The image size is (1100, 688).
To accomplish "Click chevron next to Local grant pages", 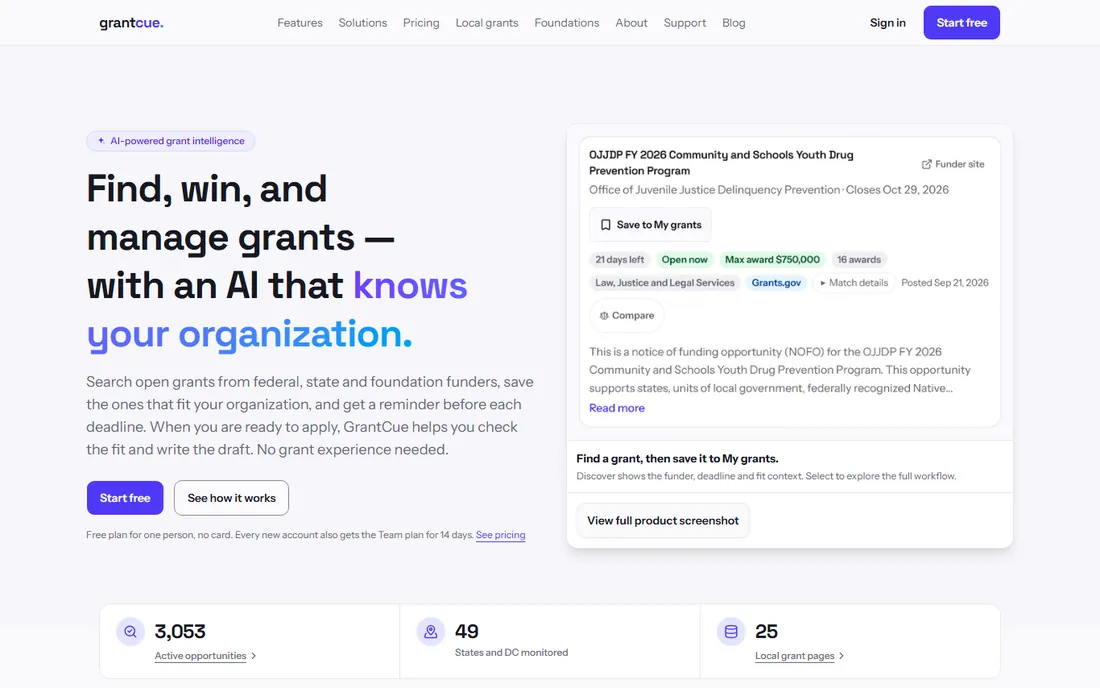I will click(842, 656).
